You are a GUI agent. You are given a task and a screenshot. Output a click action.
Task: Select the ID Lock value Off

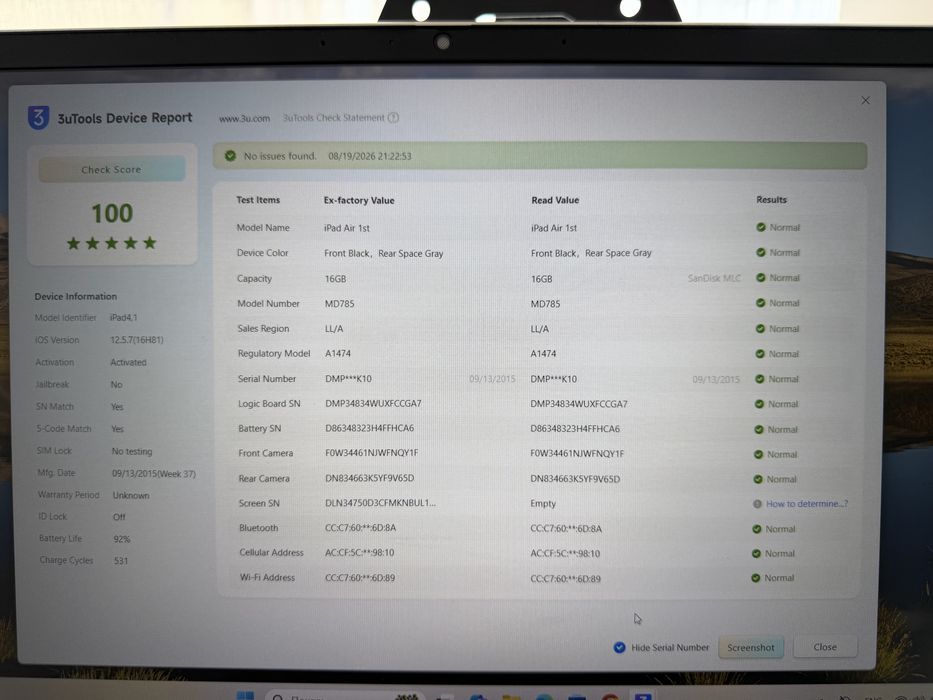pyautogui.click(x=119, y=517)
